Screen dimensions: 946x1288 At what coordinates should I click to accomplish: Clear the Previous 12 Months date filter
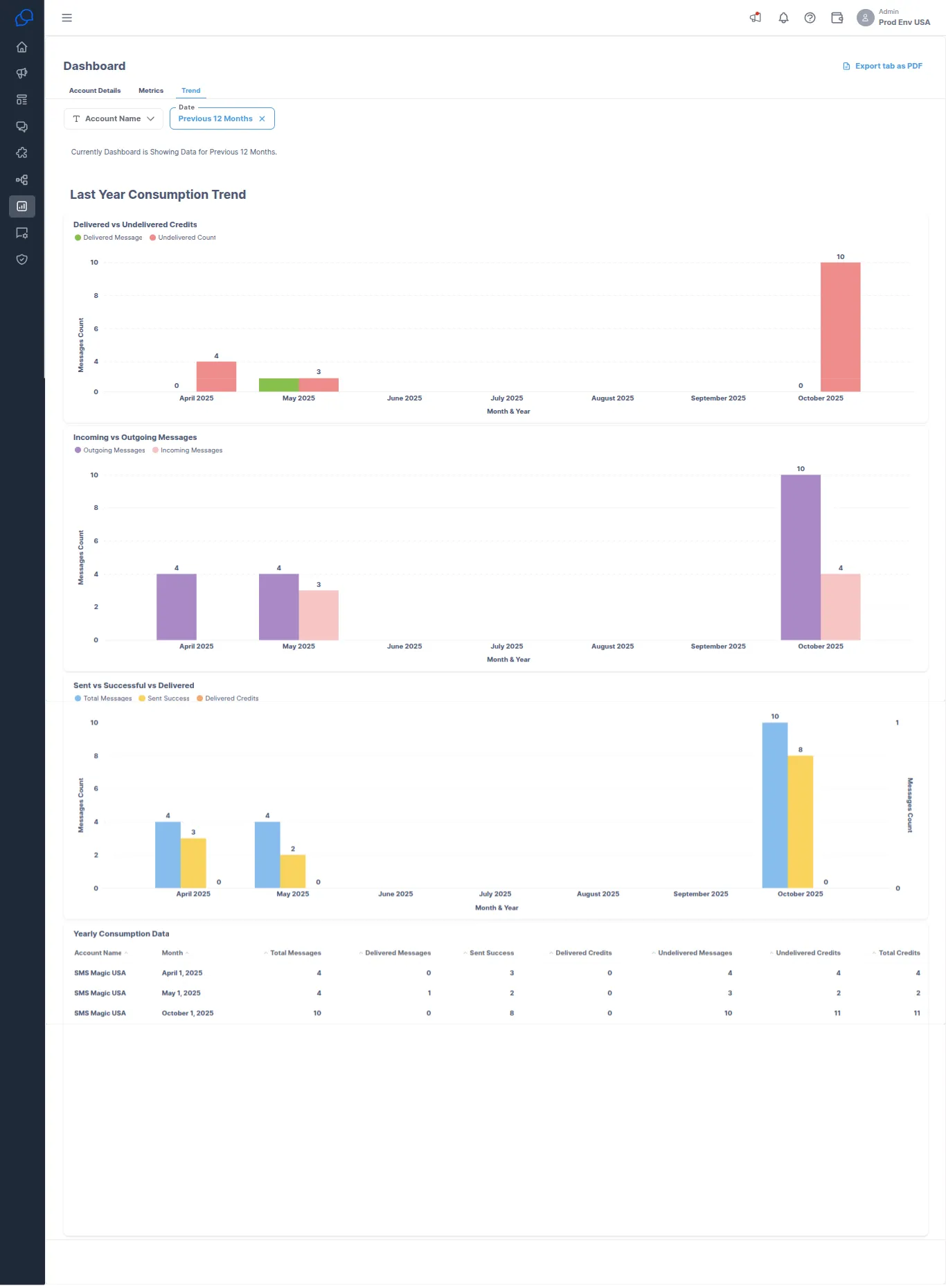point(262,119)
